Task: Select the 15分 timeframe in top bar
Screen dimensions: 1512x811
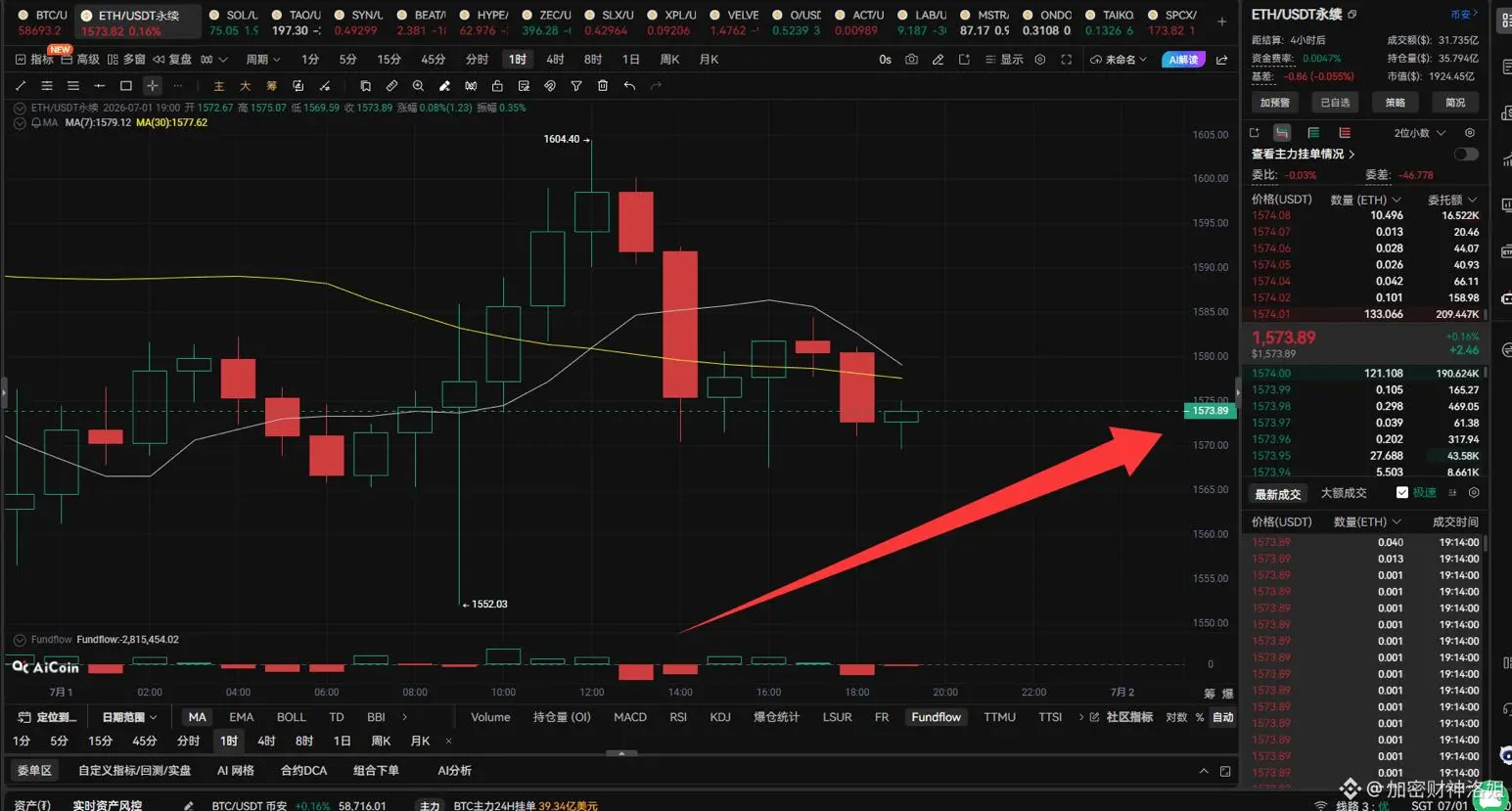Action: click(389, 60)
